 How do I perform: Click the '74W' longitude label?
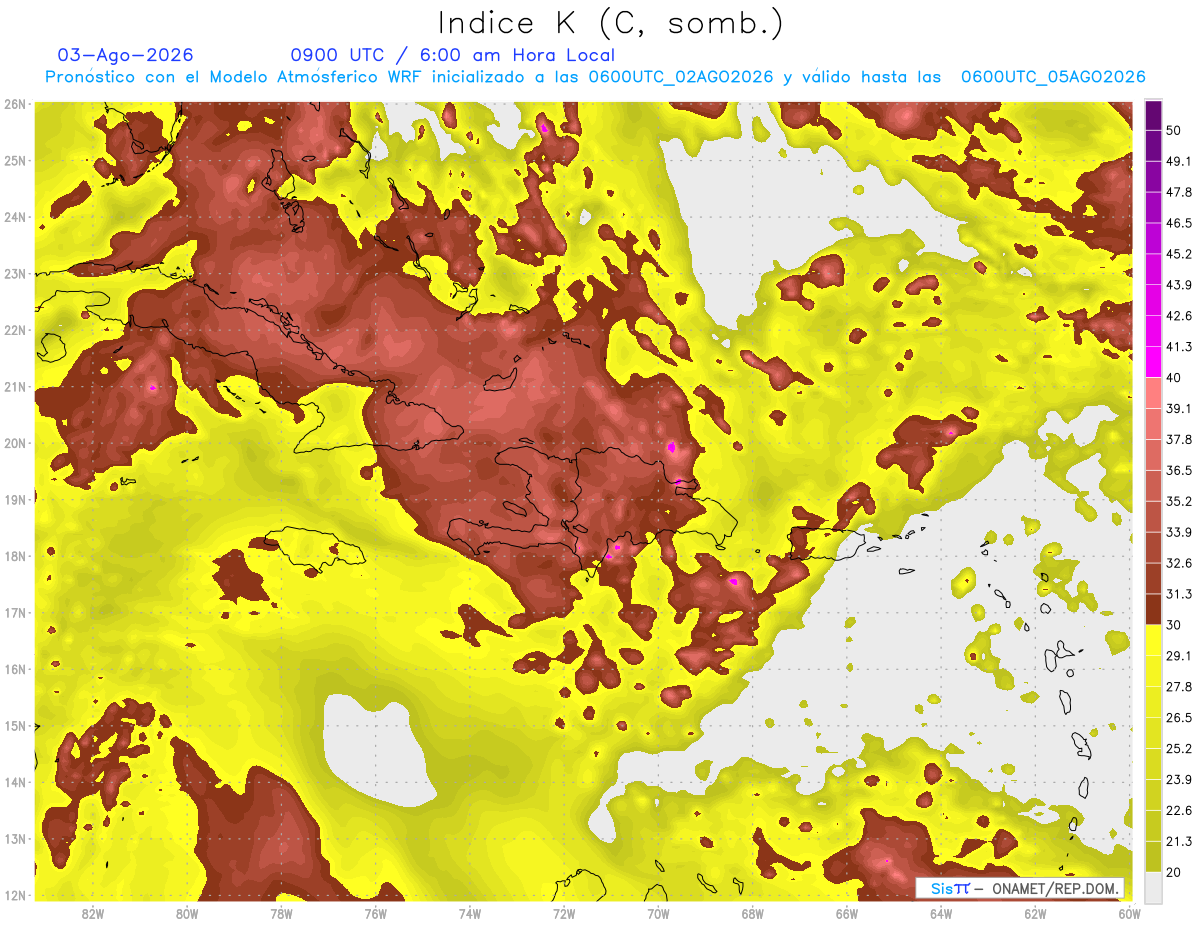pyautogui.click(x=470, y=914)
